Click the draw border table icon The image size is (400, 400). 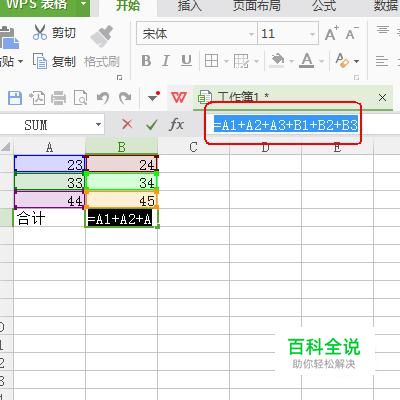coord(241,61)
